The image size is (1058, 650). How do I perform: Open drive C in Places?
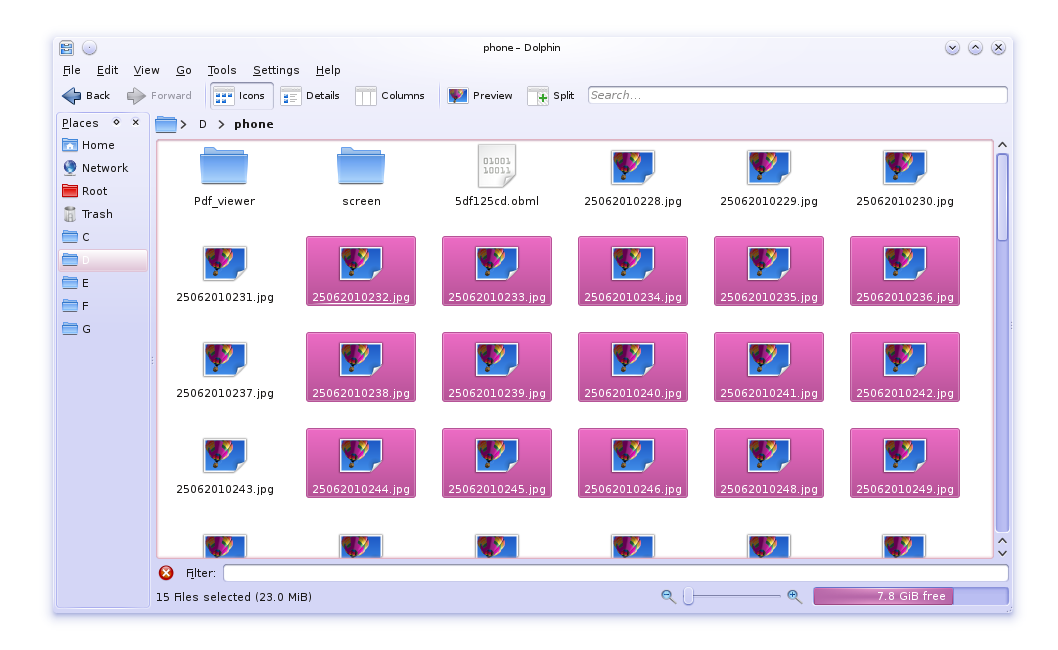(x=103, y=237)
